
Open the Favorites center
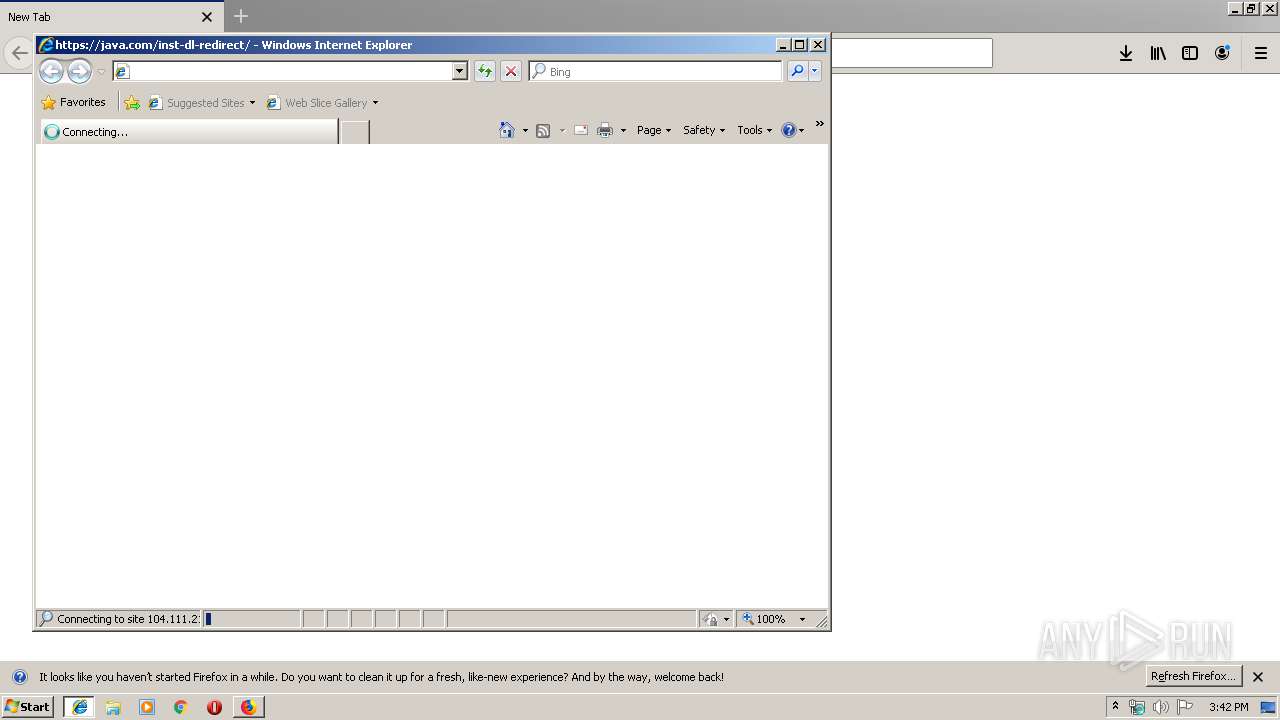[73, 102]
